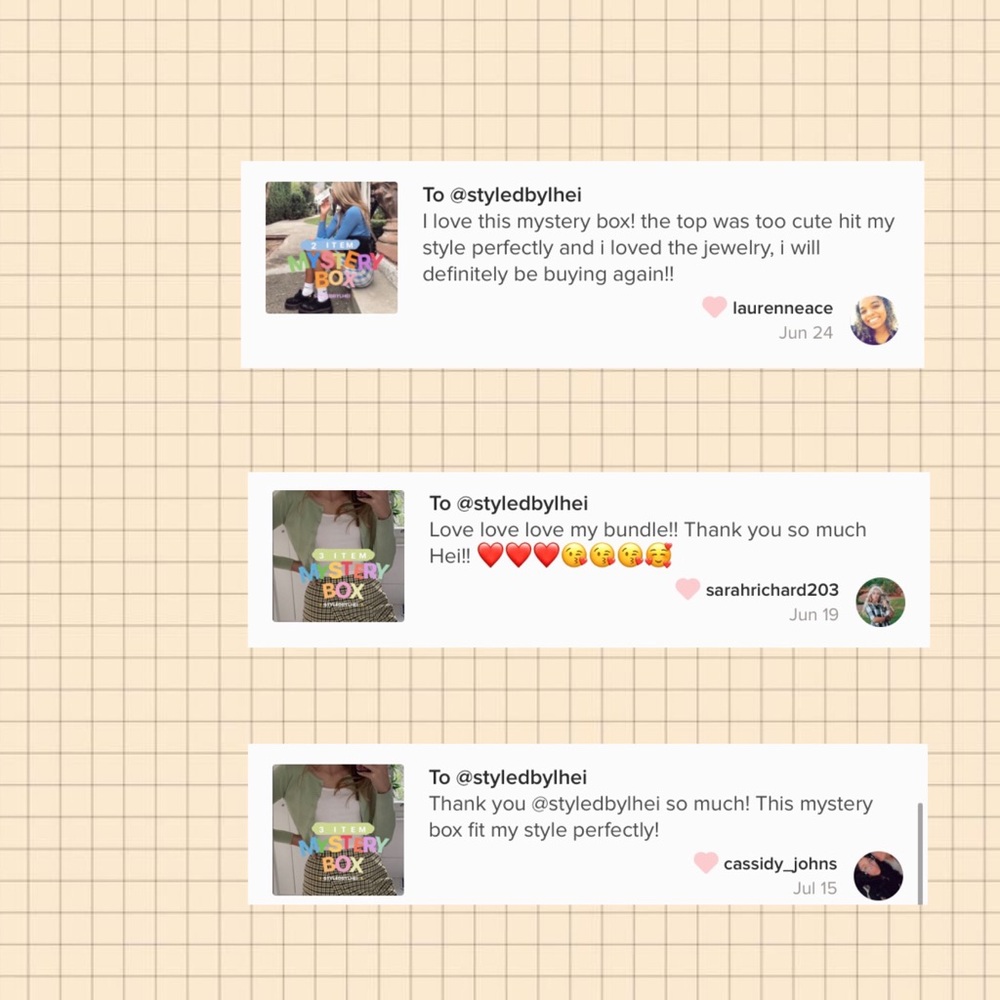Click the laurenneace username
Screen dimensions: 1000x1000
tap(783, 308)
